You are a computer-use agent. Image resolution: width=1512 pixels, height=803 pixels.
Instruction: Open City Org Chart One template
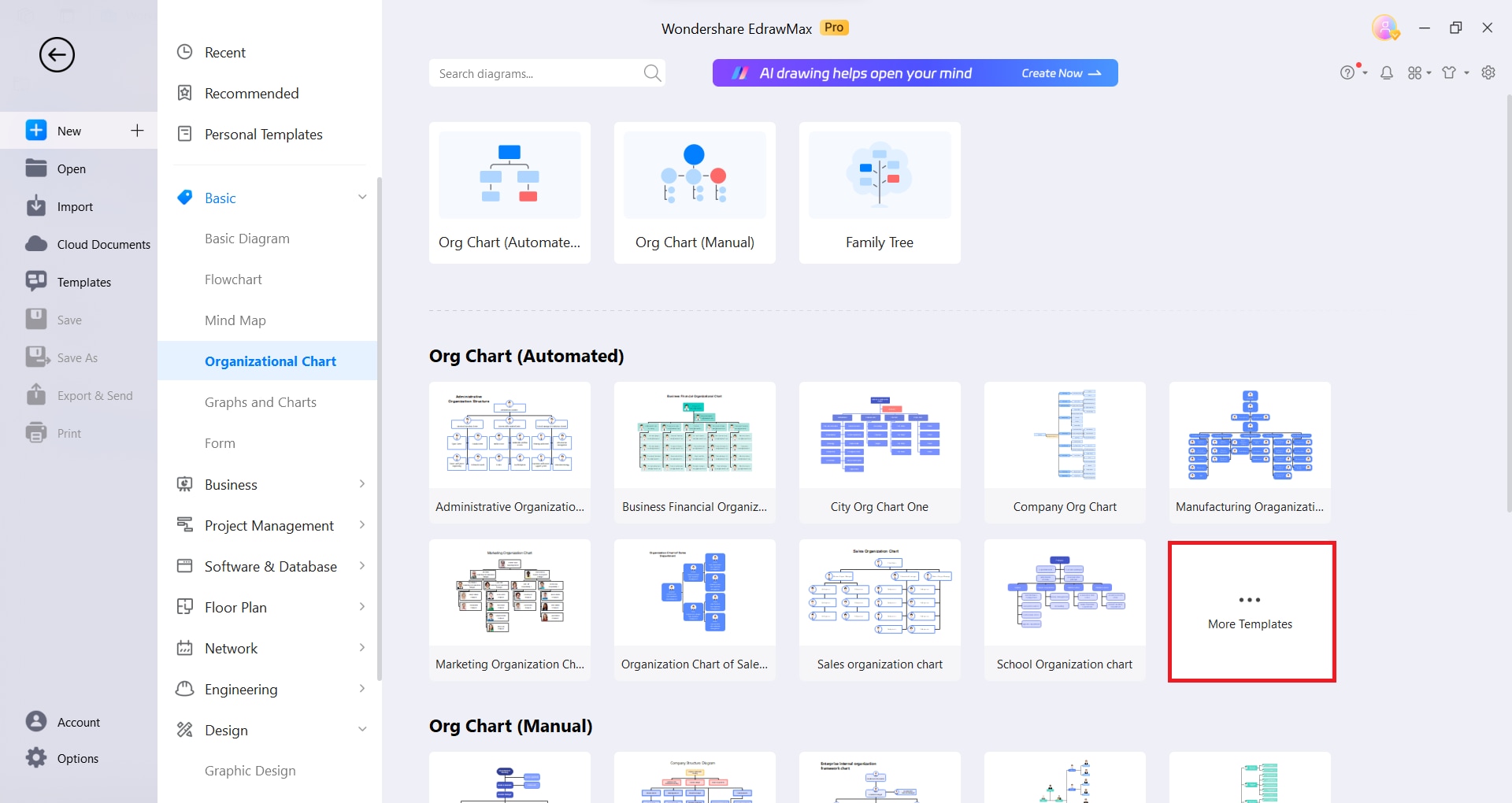pyautogui.click(x=880, y=453)
